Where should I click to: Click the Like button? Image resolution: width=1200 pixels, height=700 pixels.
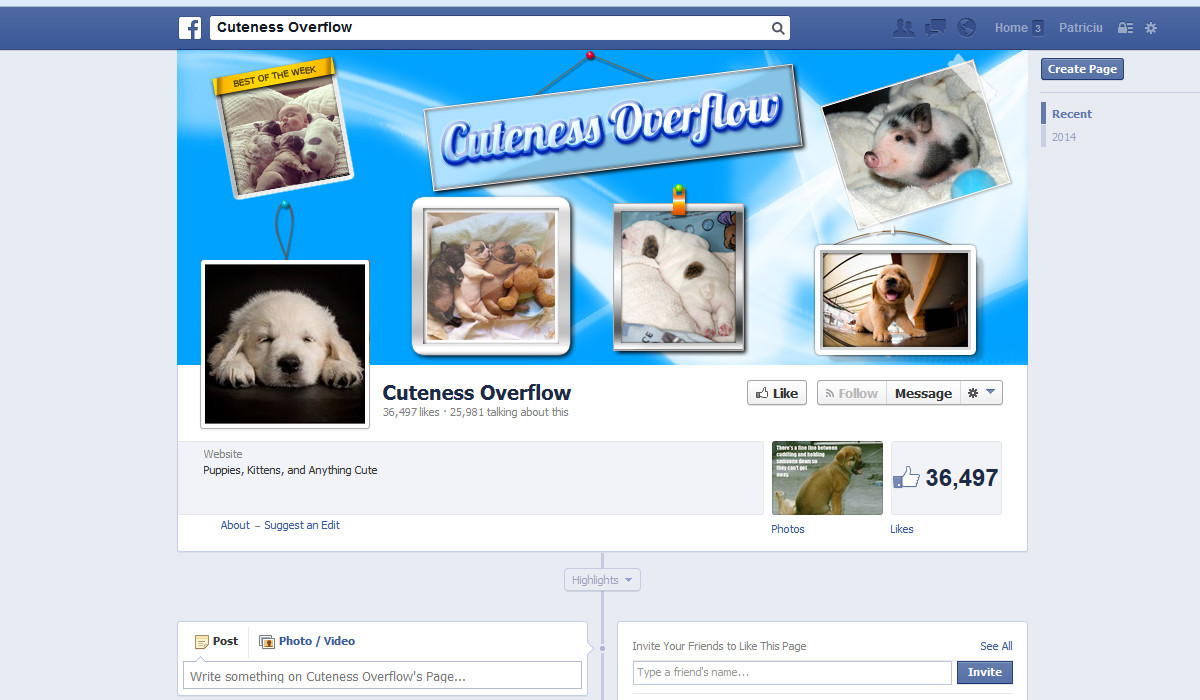[777, 393]
